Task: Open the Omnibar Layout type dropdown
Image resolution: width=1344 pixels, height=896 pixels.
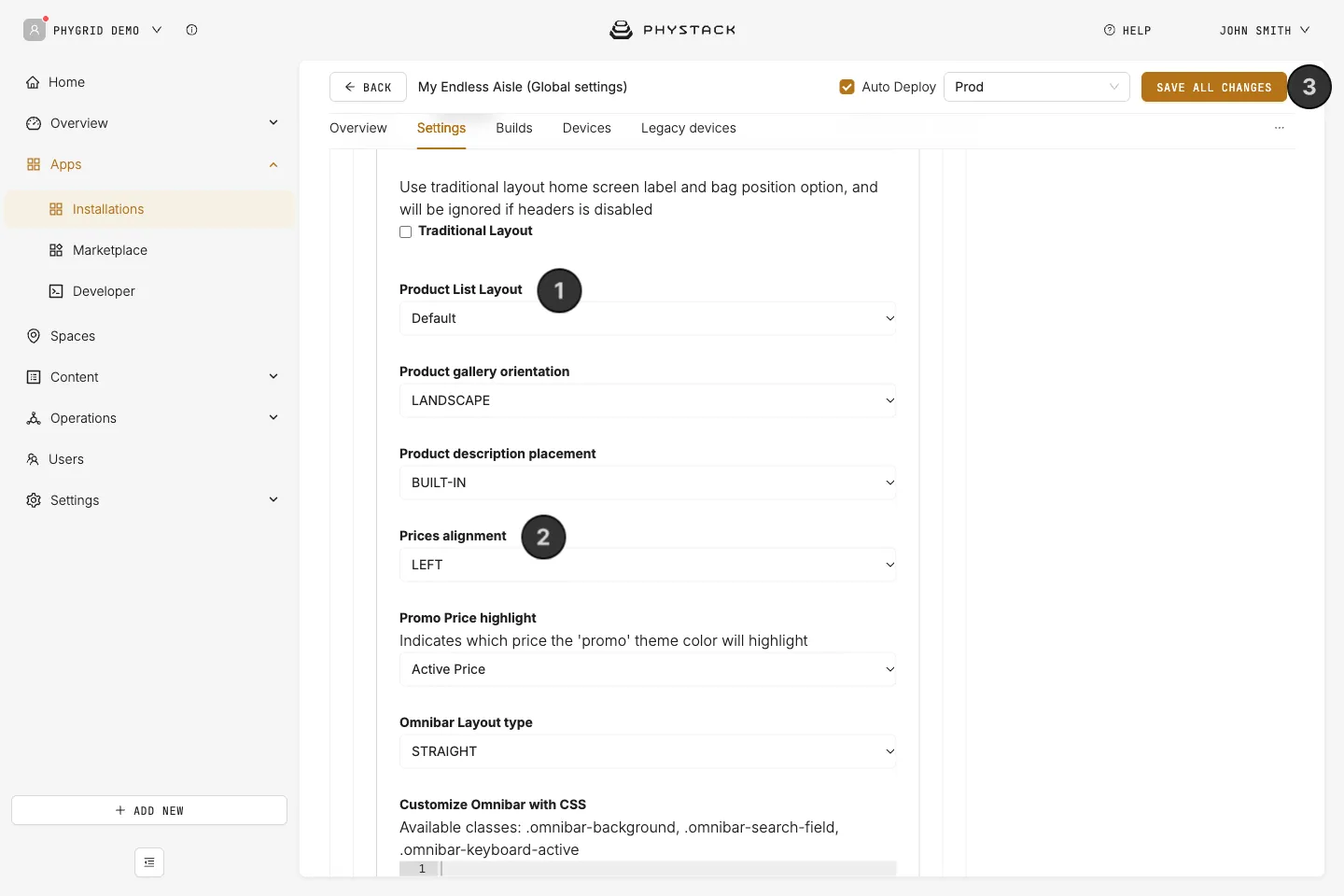Action: click(x=648, y=751)
